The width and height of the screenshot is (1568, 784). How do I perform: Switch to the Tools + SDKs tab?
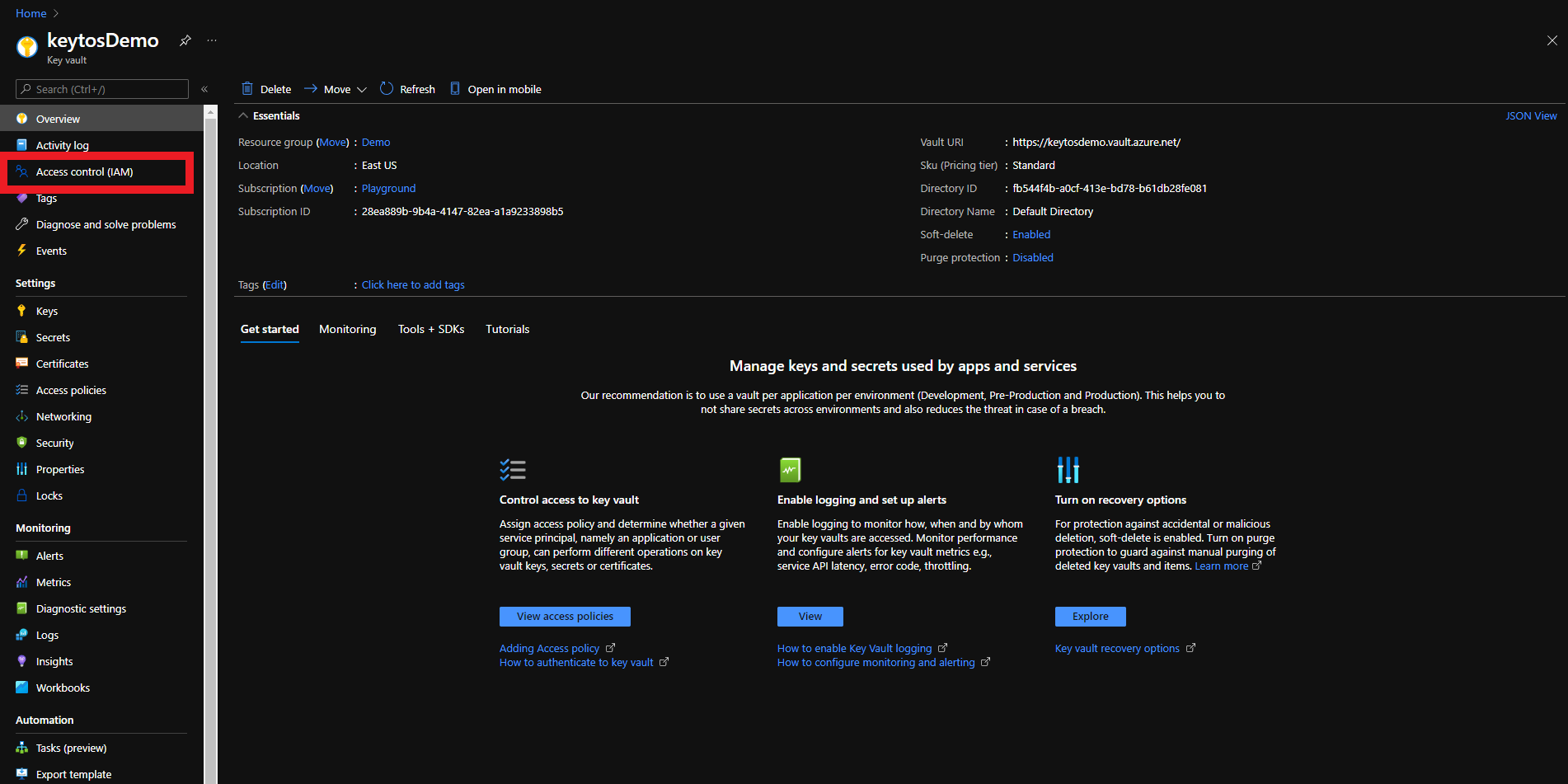(431, 329)
